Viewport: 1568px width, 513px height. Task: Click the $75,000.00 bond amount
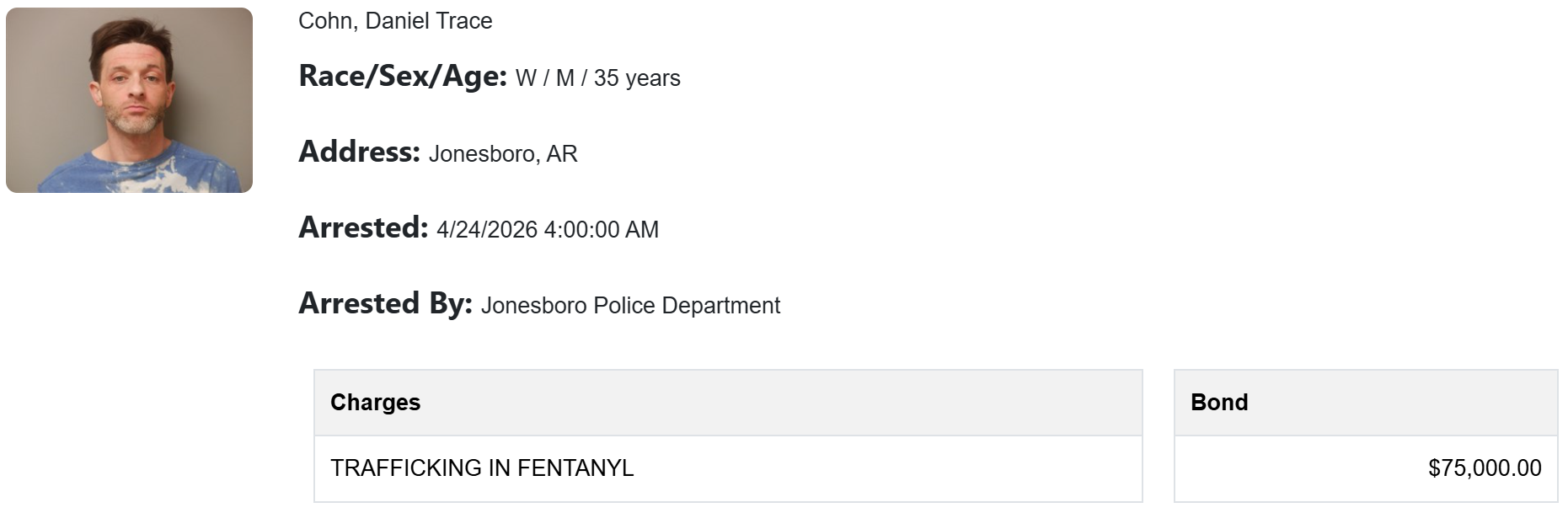tap(1485, 468)
